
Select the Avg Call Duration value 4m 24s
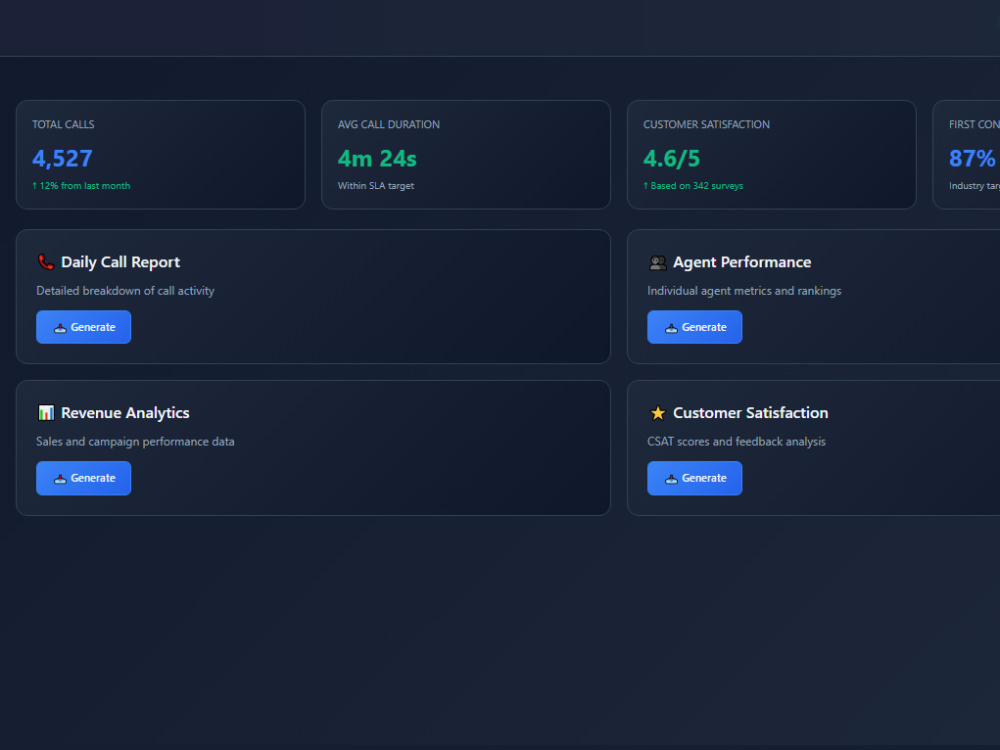pyautogui.click(x=377, y=158)
